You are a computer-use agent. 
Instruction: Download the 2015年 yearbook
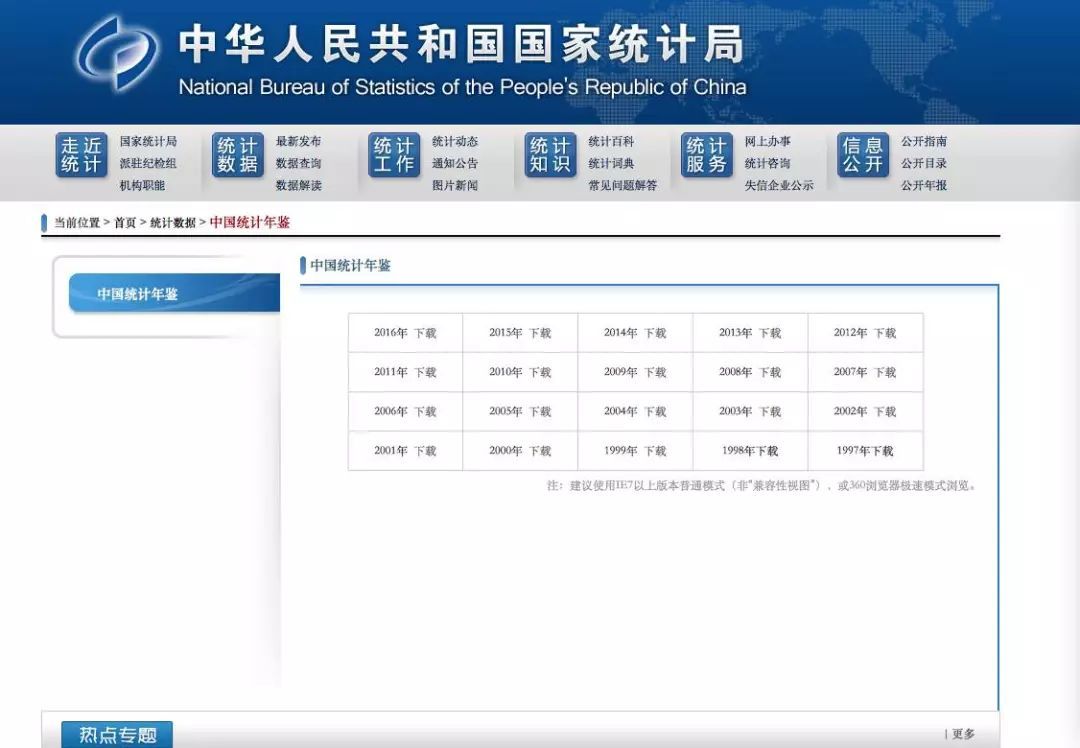click(x=540, y=333)
